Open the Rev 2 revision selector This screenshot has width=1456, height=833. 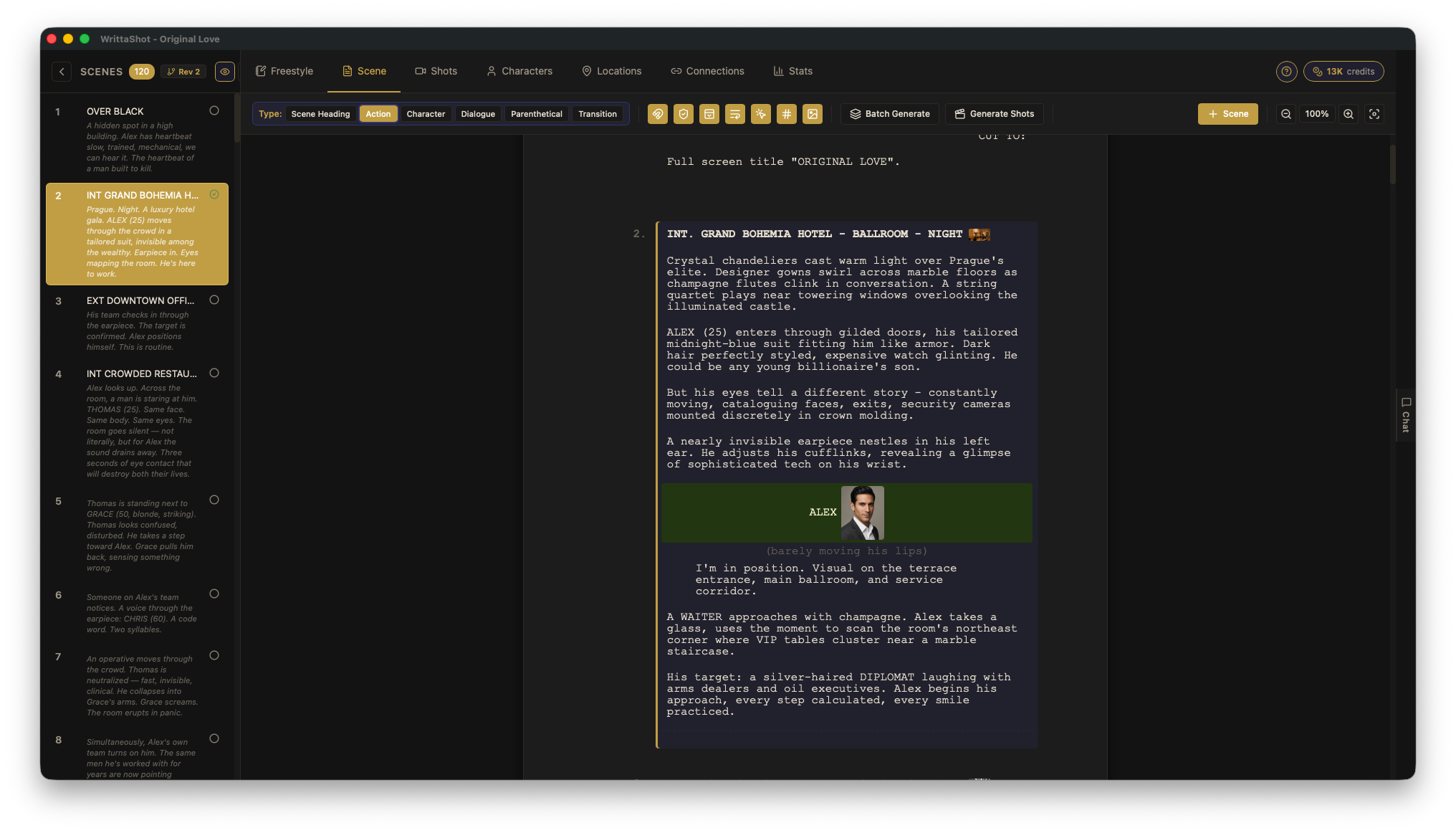(183, 71)
